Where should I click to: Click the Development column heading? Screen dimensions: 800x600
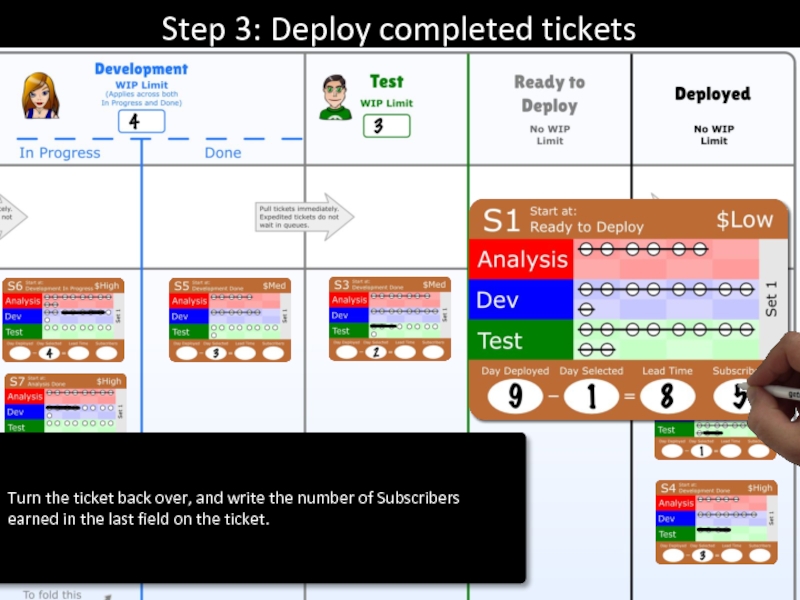point(141,69)
